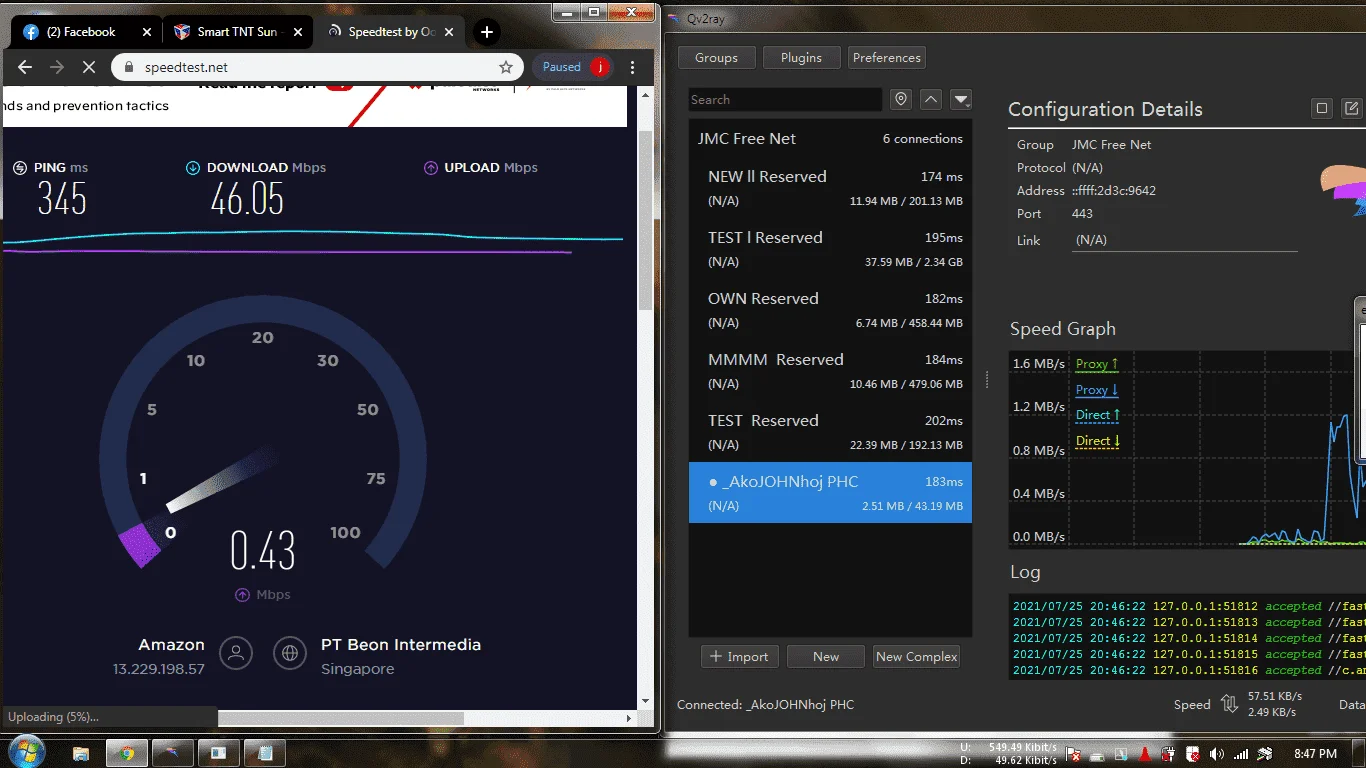Image resolution: width=1366 pixels, height=768 pixels.
Task: Click the speedtest.net address bar
Action: (x=317, y=67)
